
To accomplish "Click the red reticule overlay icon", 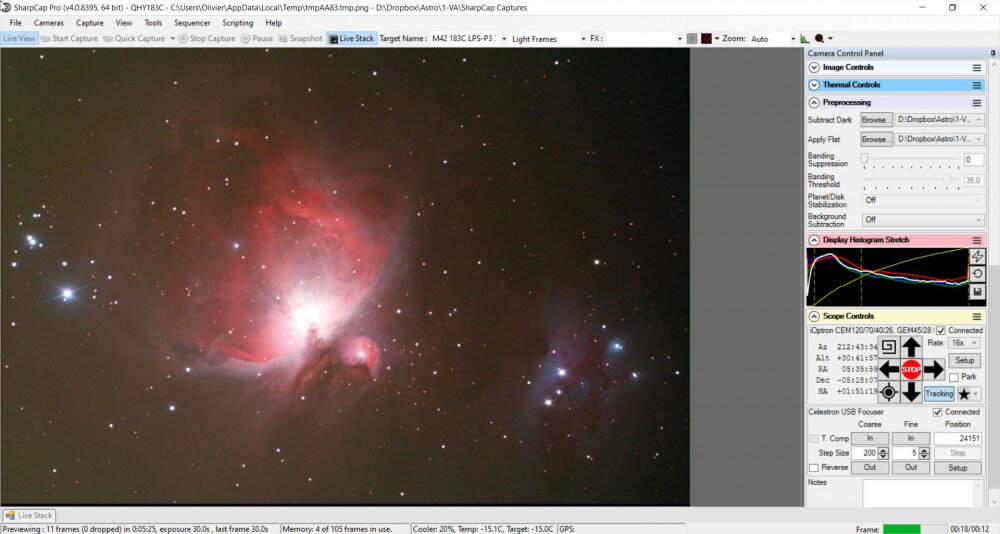I will (706, 39).
